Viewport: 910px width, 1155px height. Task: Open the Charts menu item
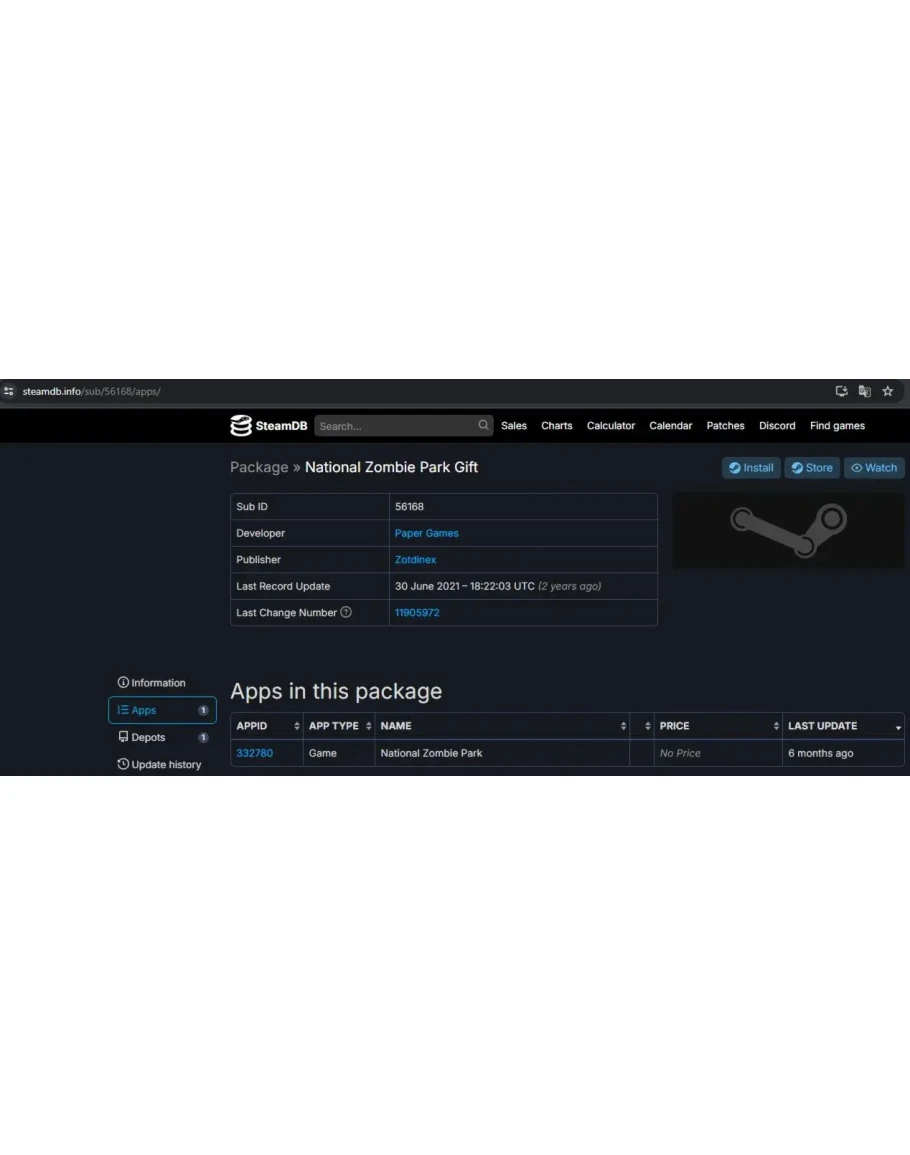tap(556, 426)
